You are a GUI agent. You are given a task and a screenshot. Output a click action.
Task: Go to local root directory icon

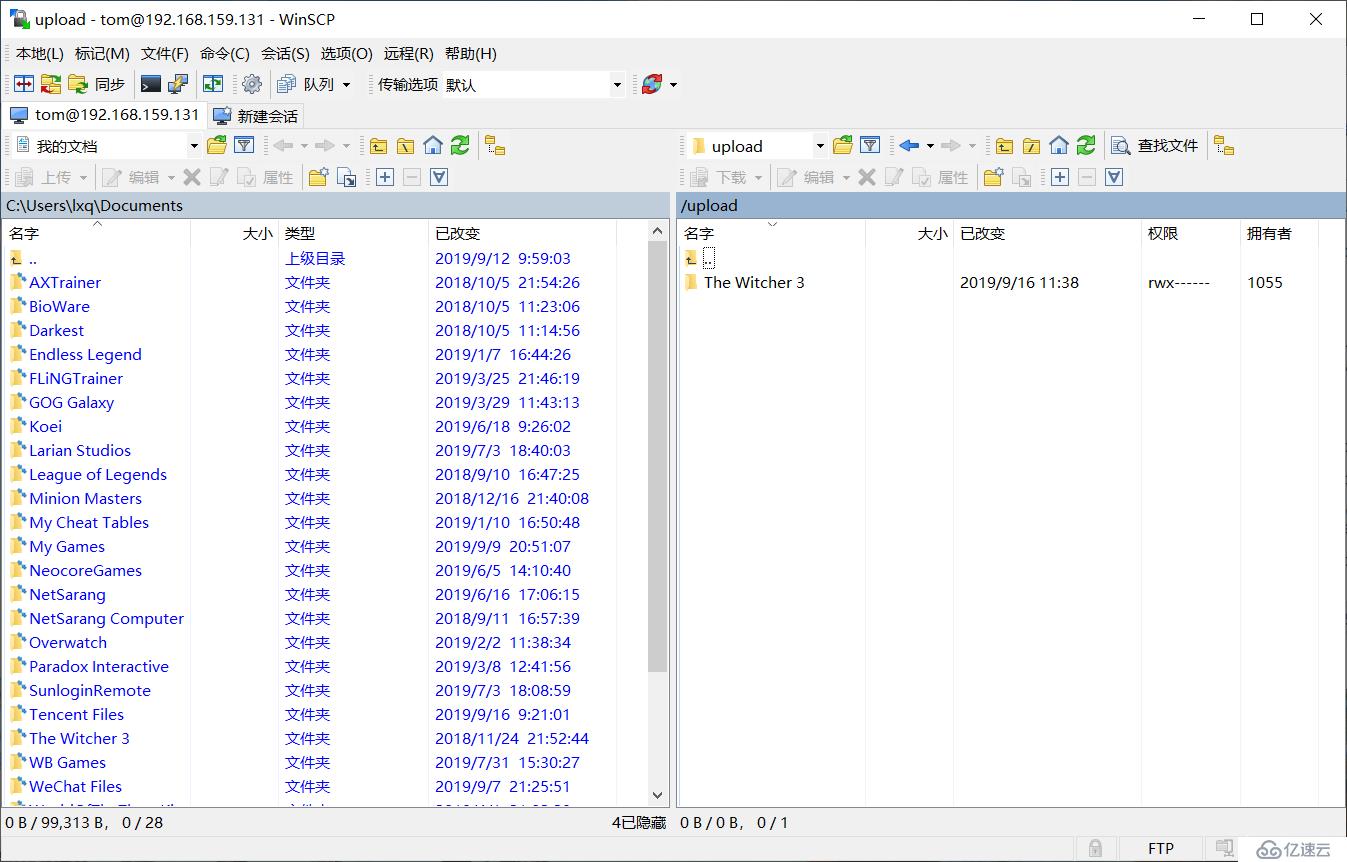[405, 146]
